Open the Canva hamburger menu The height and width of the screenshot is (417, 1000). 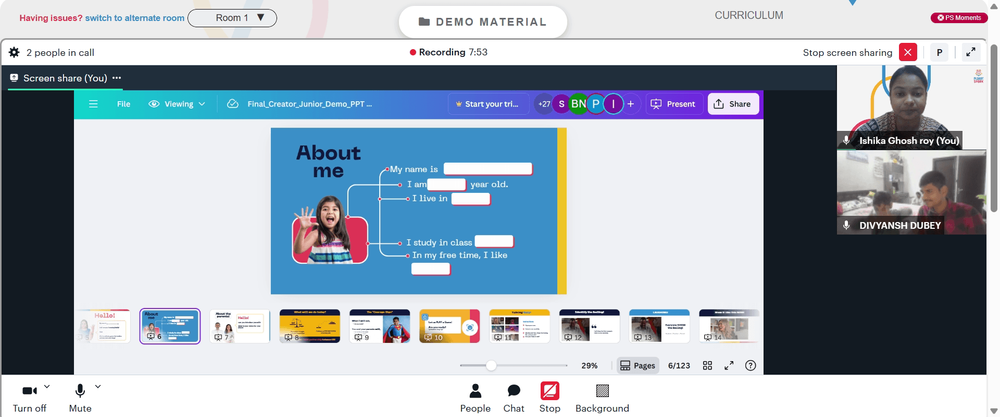pos(93,104)
